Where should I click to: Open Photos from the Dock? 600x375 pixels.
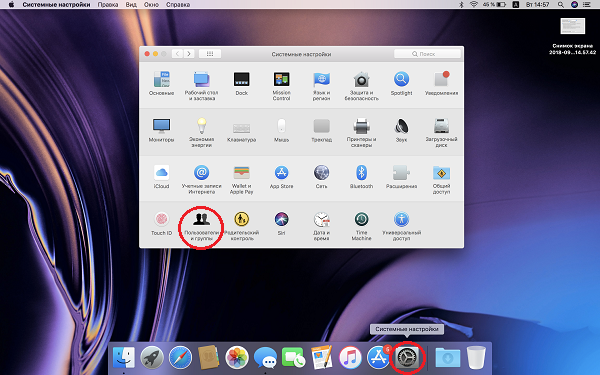pyautogui.click(x=237, y=358)
